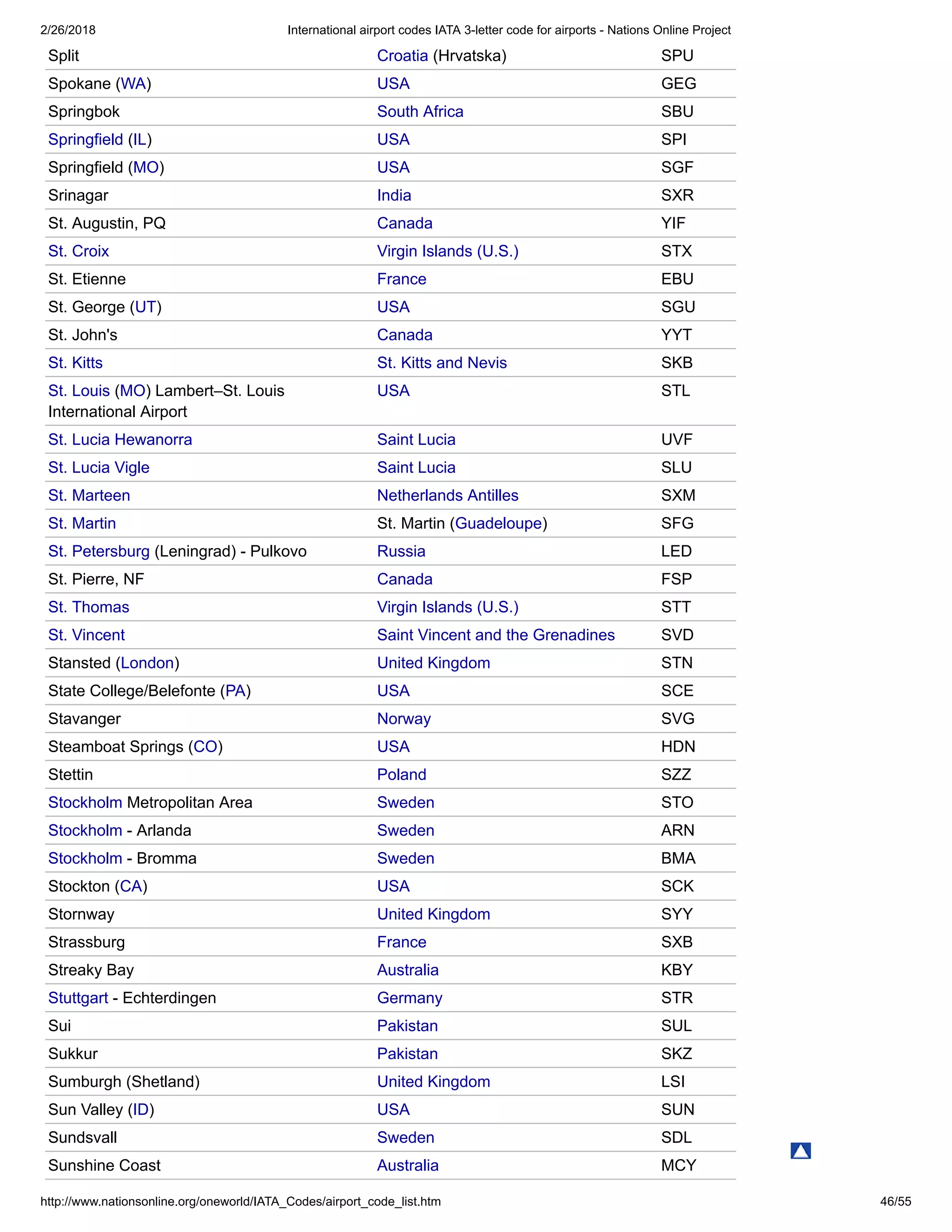Click the Australia link for Sunshine Coast

[x=407, y=1166]
